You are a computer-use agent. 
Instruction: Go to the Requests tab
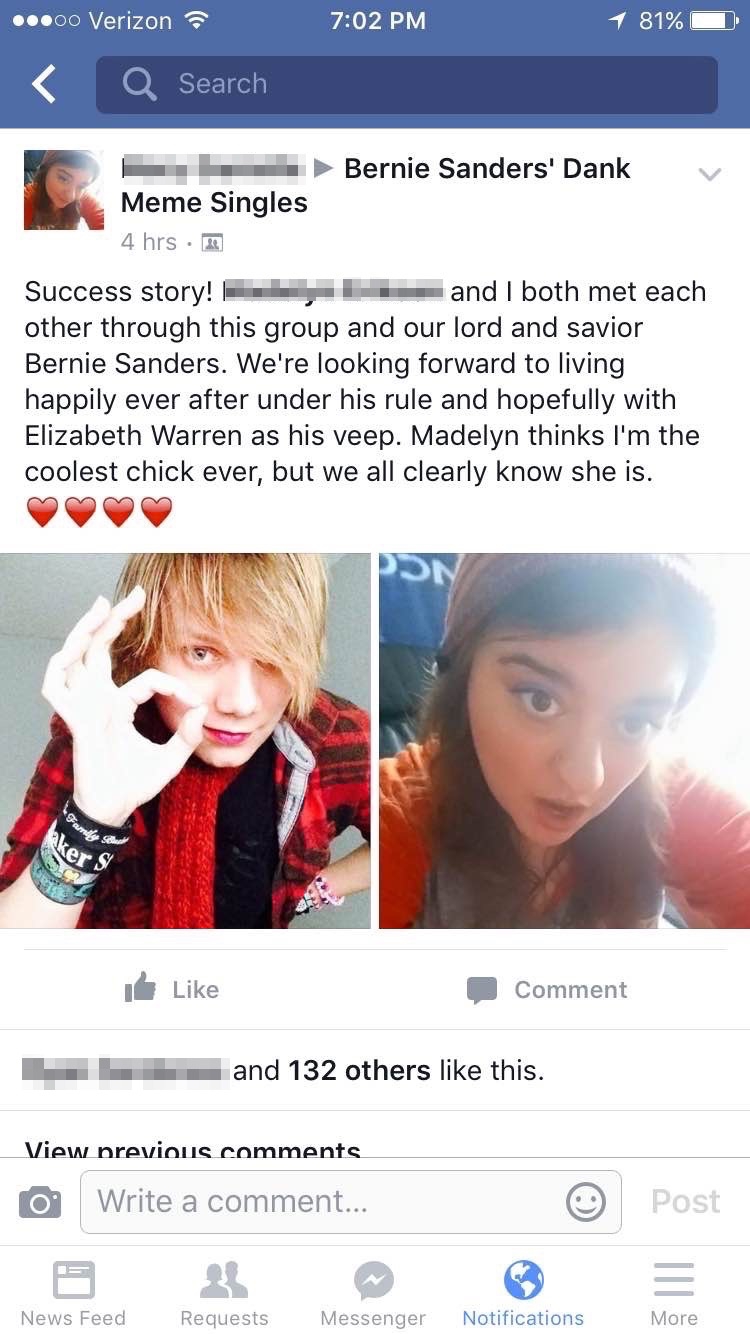point(224,1292)
